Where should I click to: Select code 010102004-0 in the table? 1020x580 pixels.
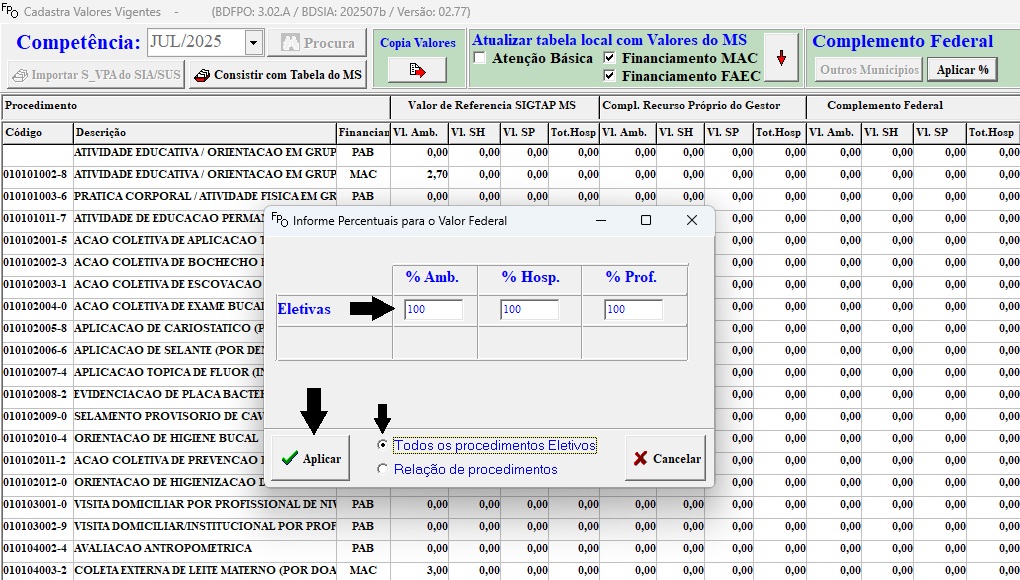click(x=35, y=306)
